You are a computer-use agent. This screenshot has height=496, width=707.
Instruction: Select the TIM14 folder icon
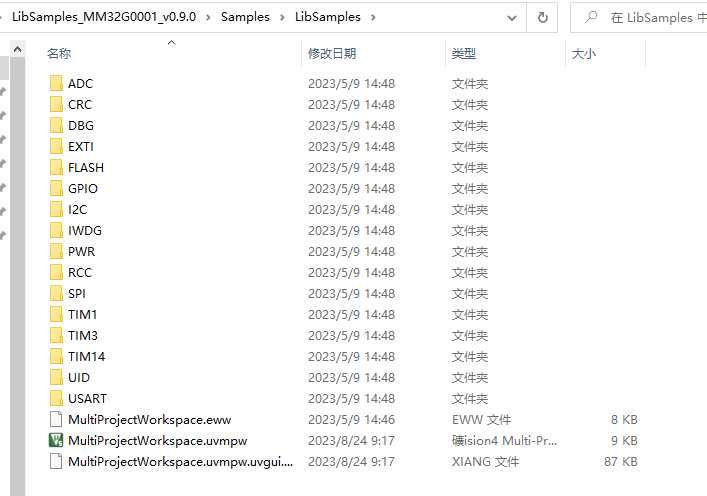point(56,357)
